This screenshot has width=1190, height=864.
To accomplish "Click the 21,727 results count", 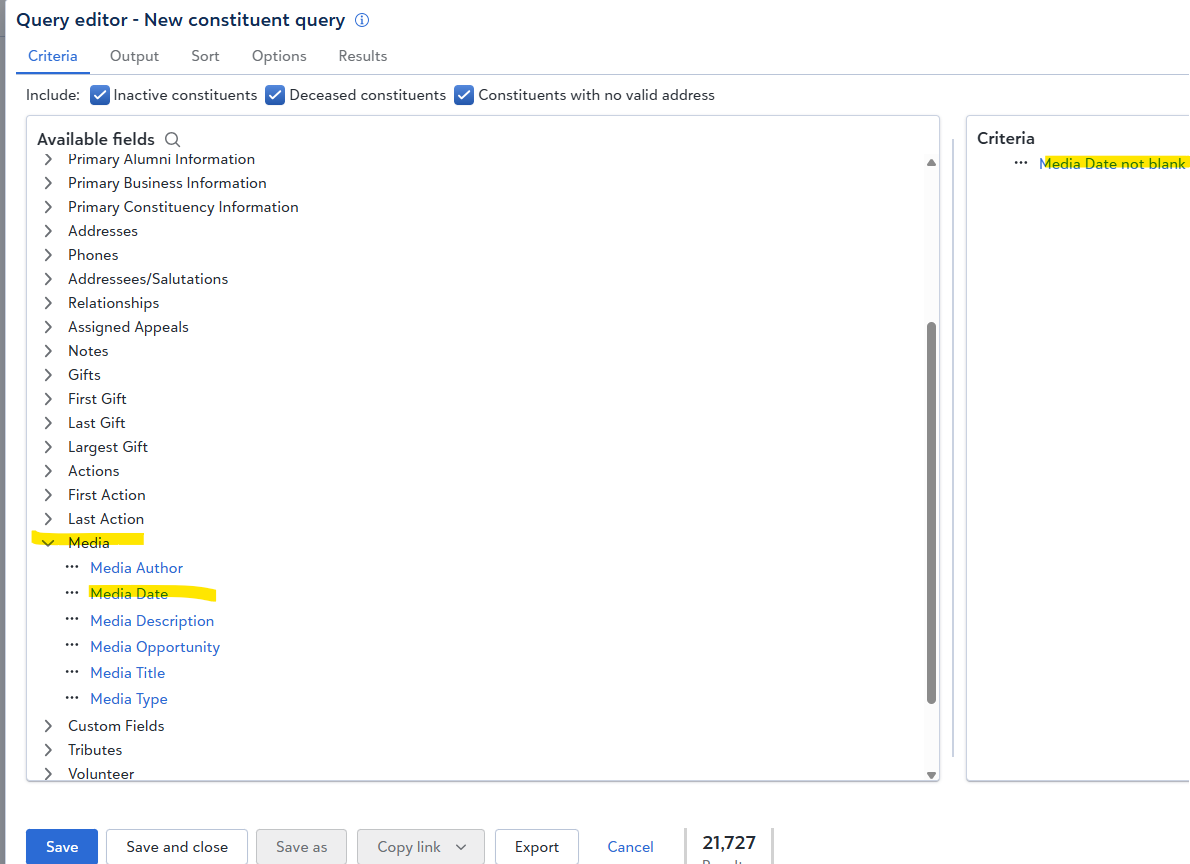I will tap(729, 843).
